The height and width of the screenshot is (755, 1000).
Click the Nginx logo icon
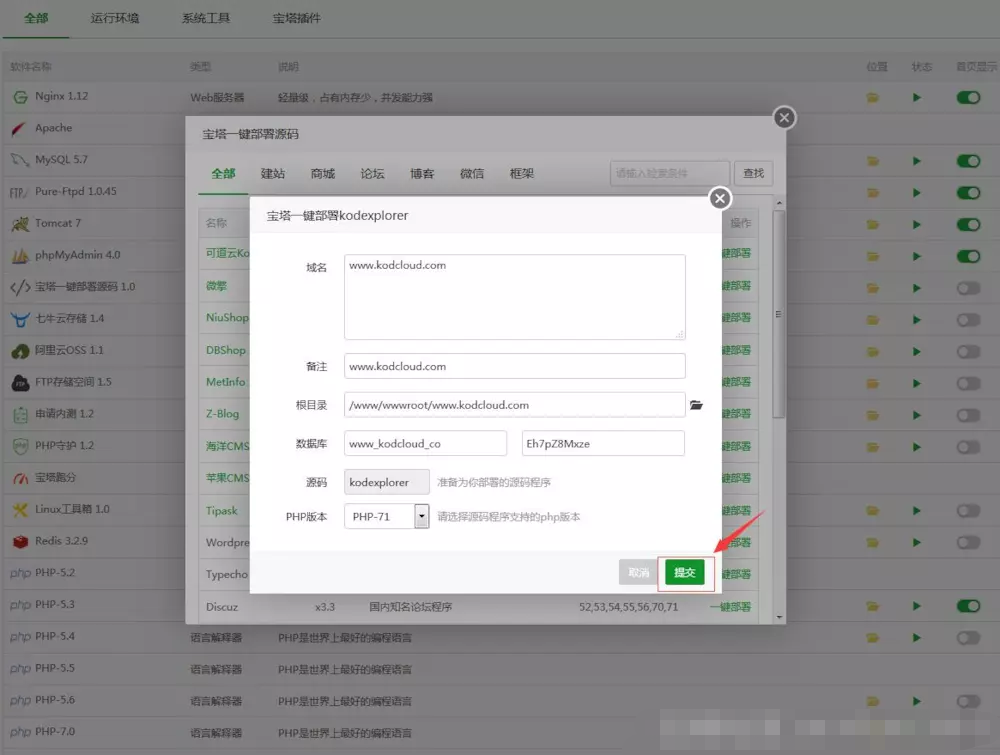tap(20, 97)
